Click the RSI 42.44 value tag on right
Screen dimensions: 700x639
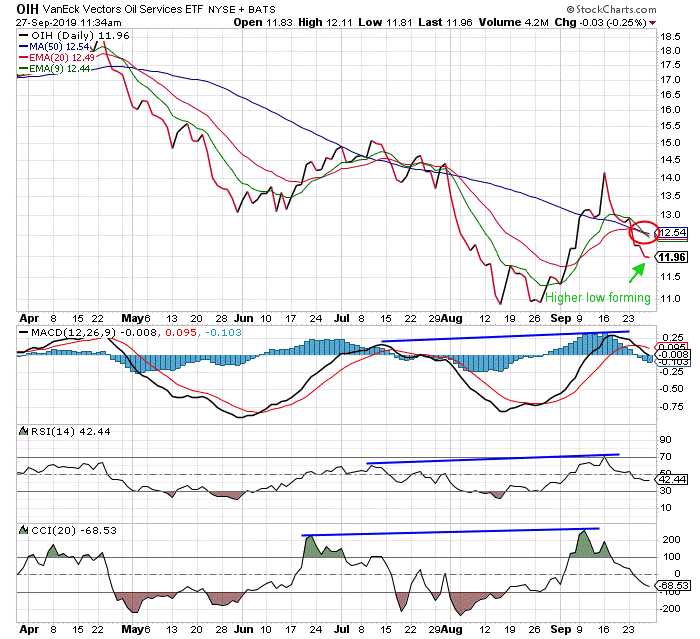click(x=672, y=480)
